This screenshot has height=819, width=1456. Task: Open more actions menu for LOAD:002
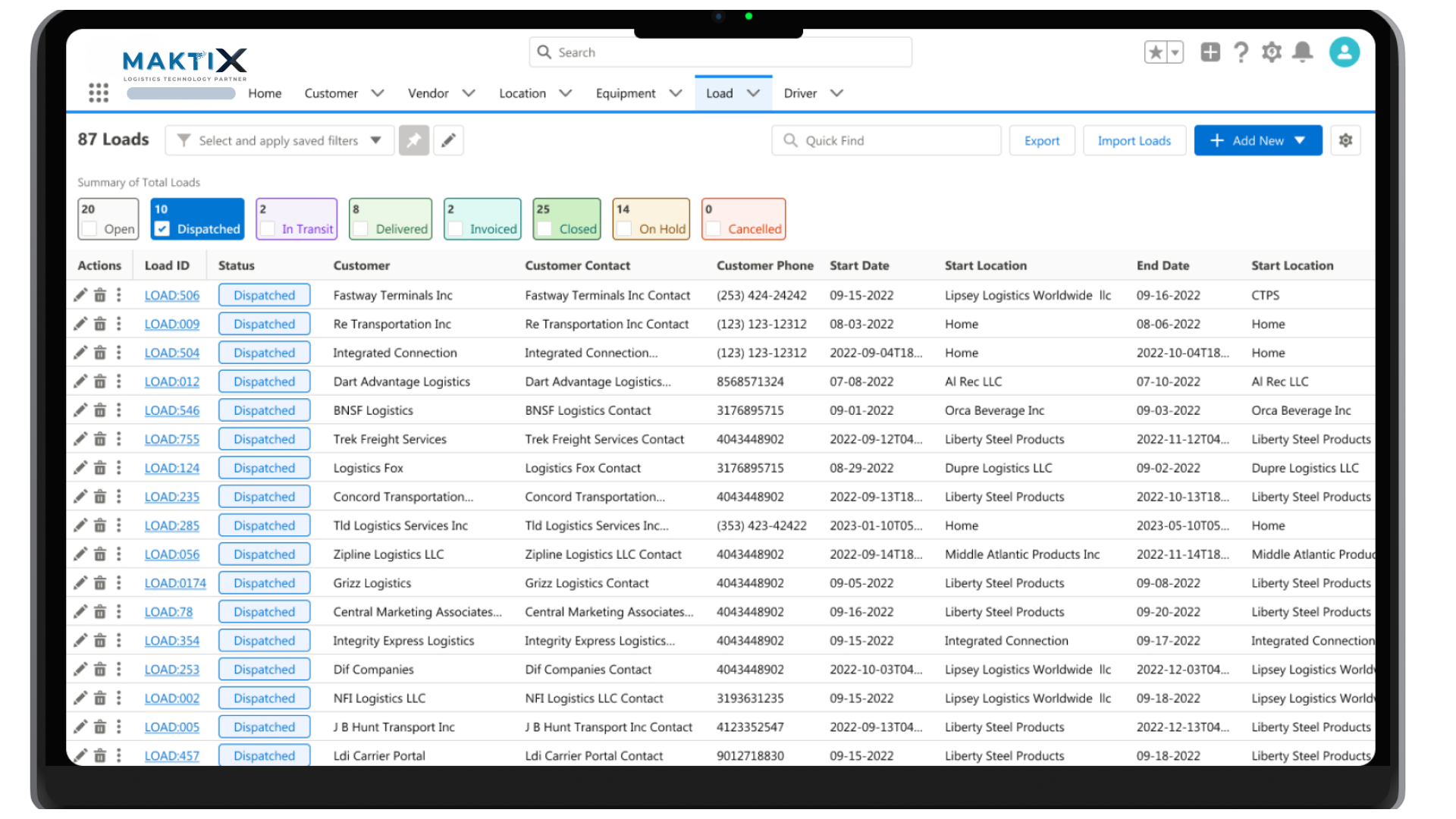tap(119, 698)
